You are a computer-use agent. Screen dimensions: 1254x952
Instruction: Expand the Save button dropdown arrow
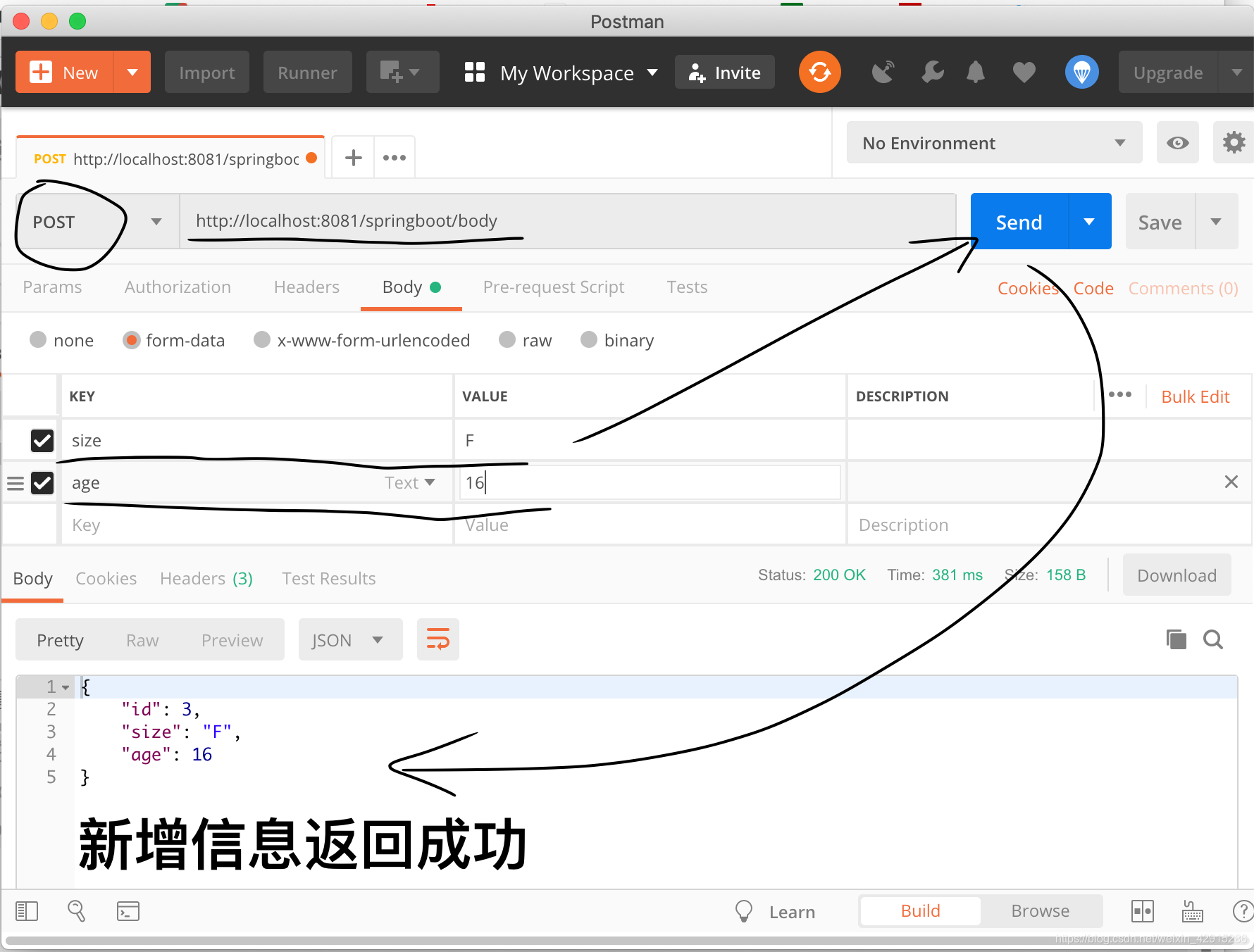(1216, 222)
